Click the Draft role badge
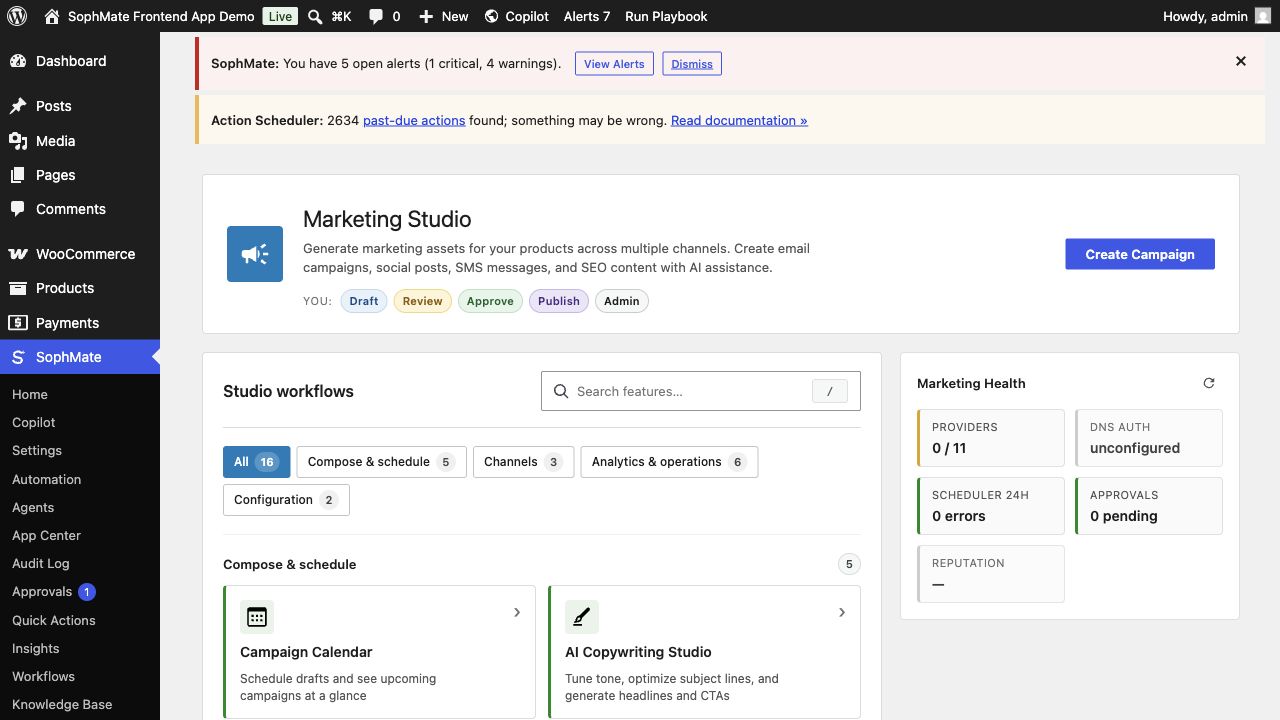Image resolution: width=1280 pixels, height=720 pixels. tap(364, 301)
